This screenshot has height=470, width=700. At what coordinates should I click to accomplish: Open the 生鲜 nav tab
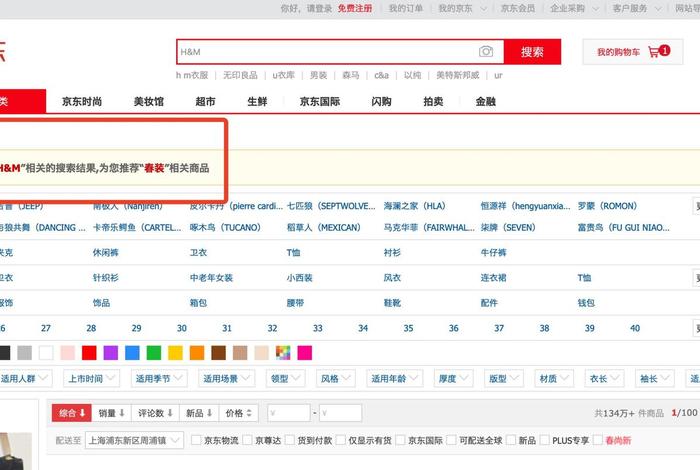point(257,101)
